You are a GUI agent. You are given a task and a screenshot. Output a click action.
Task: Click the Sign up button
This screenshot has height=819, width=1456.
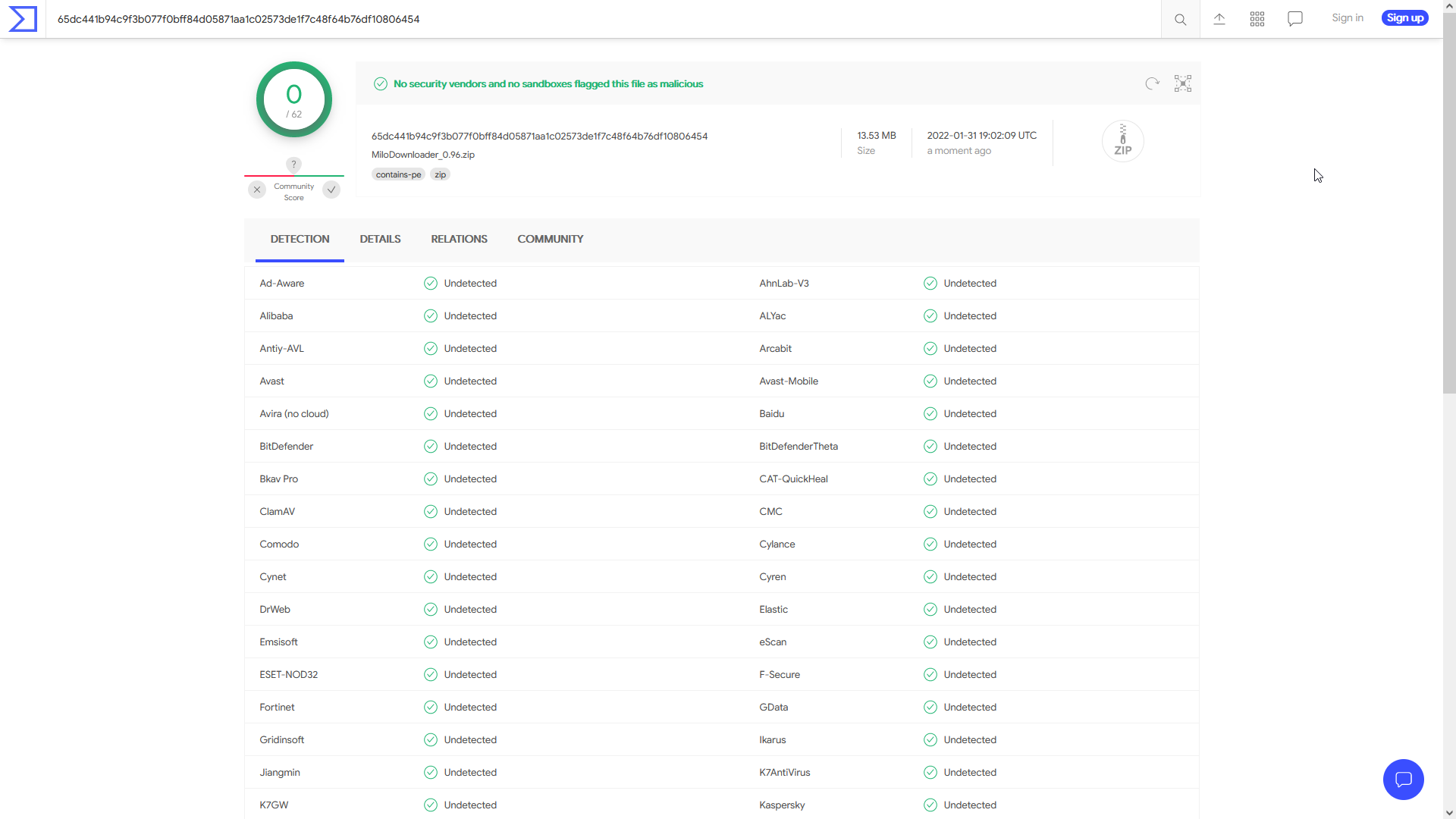click(1405, 18)
